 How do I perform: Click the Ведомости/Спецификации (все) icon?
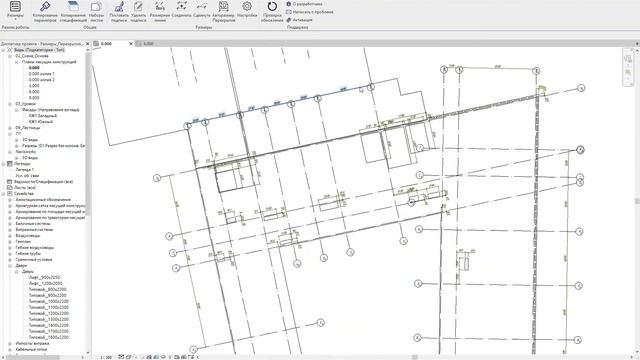click(10, 182)
